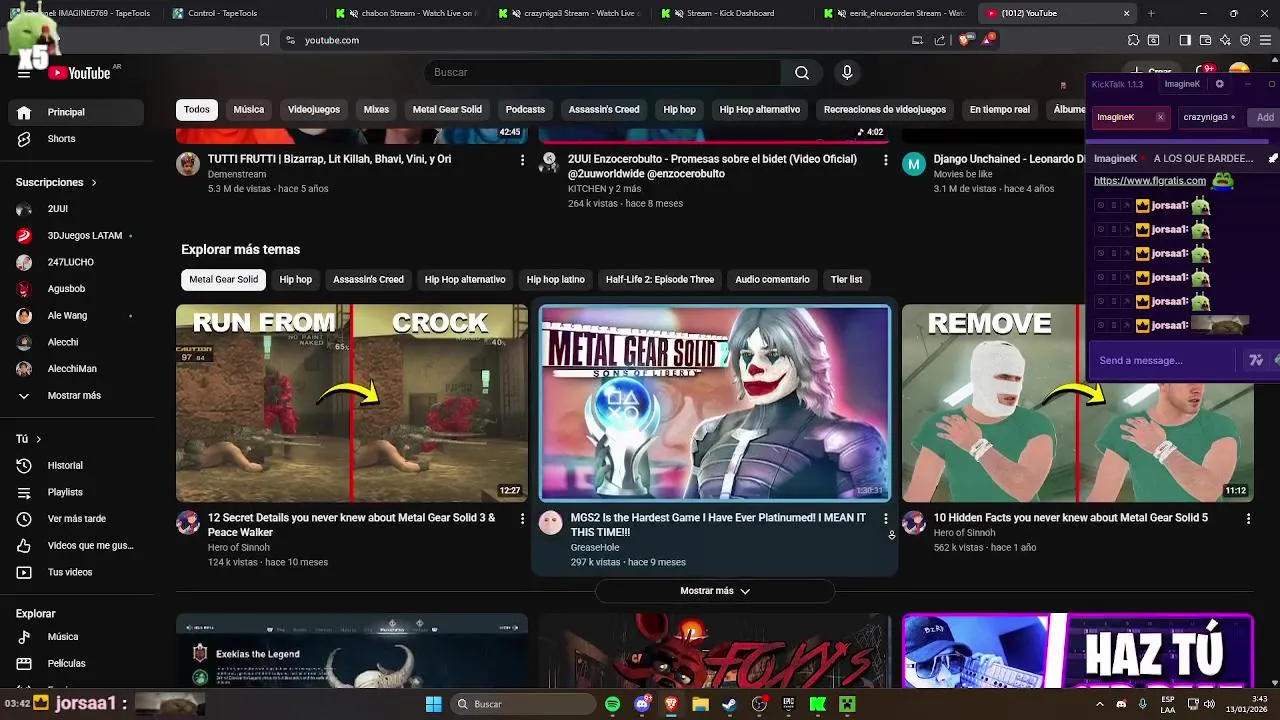
Task: Open options for 10 Hidden Facts video
Action: [x=1248, y=519]
